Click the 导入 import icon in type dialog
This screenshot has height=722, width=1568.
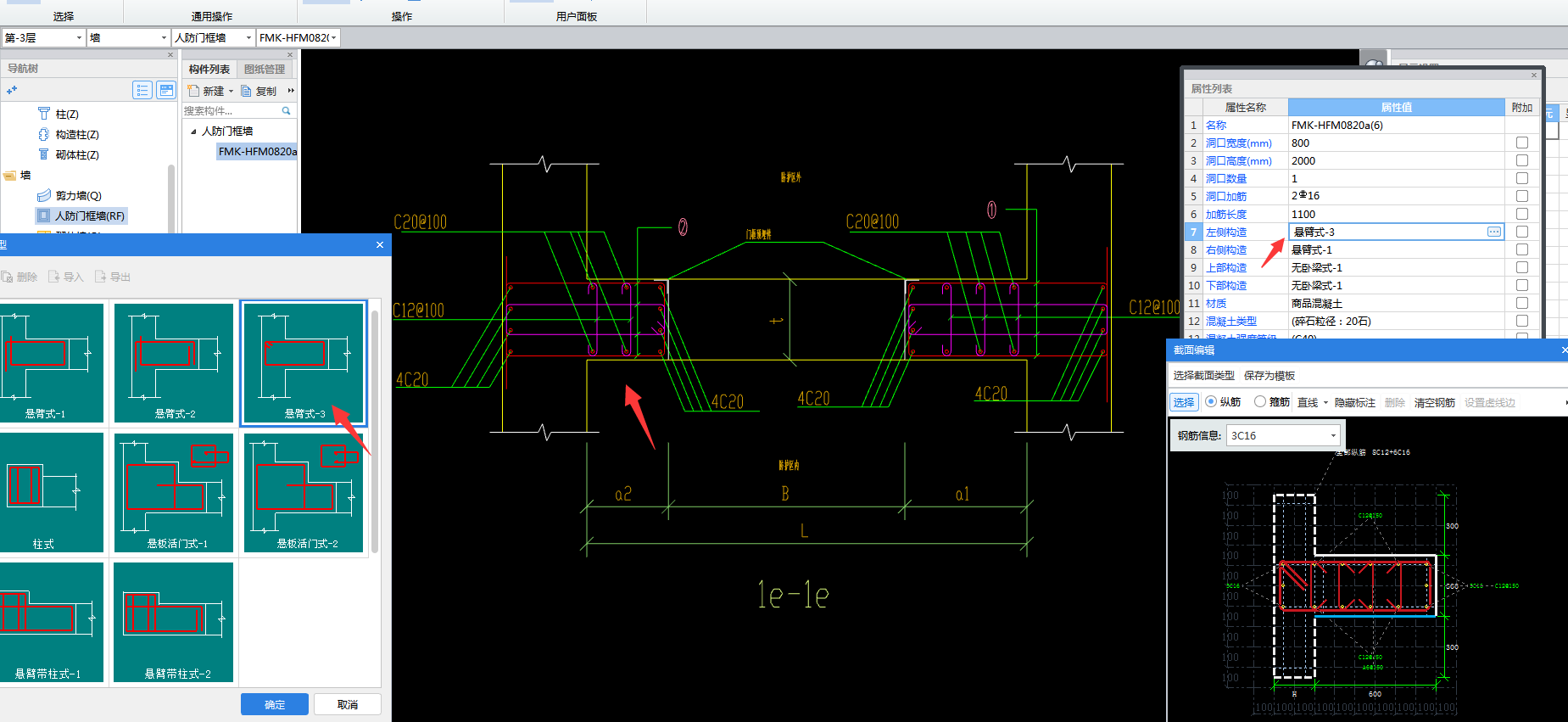point(54,277)
